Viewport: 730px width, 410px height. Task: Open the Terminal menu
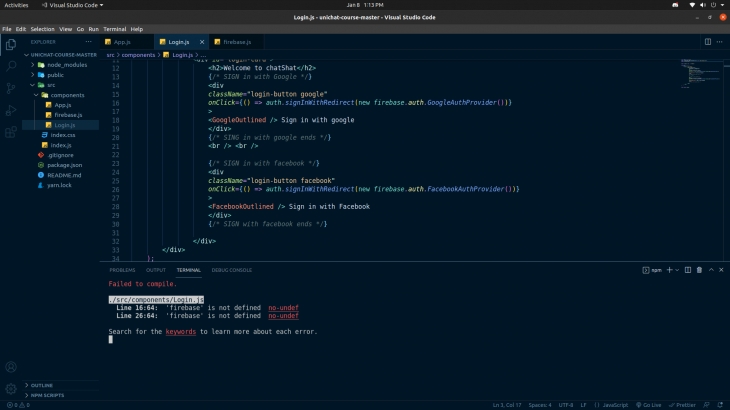[115, 29]
